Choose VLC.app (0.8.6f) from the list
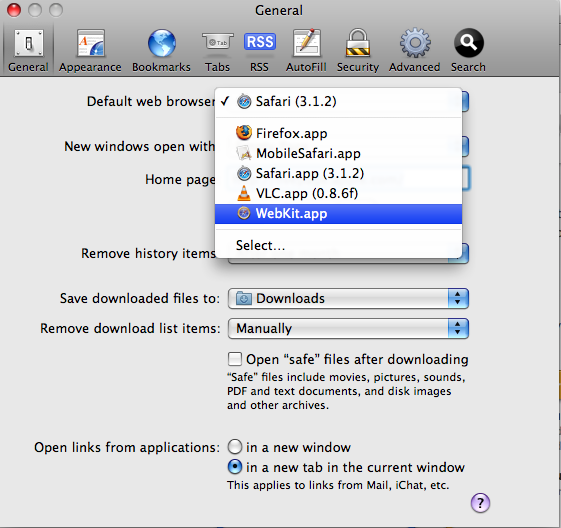561x528 pixels. coord(338,194)
